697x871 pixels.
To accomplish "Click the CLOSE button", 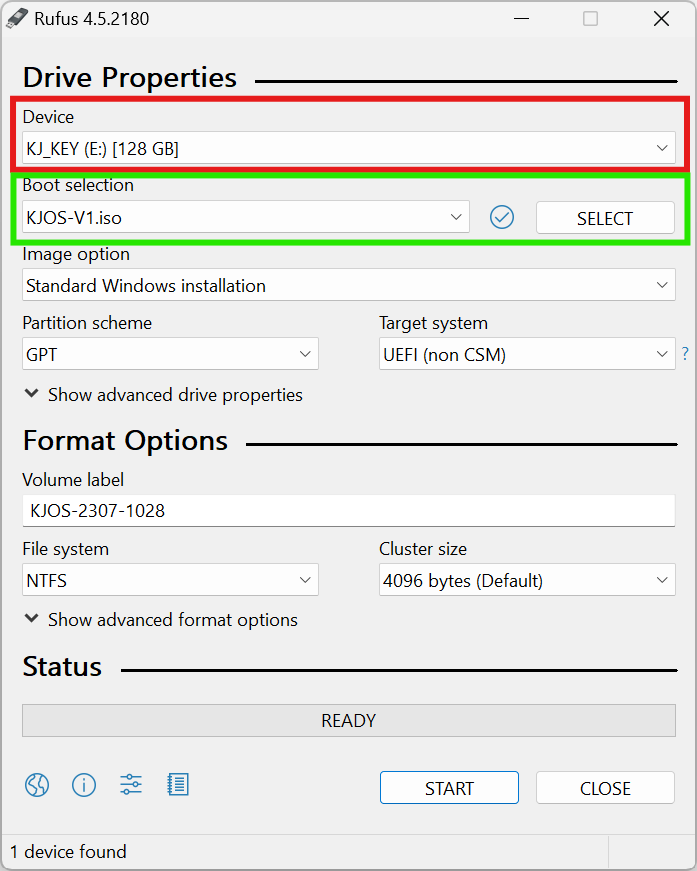I will [605, 788].
